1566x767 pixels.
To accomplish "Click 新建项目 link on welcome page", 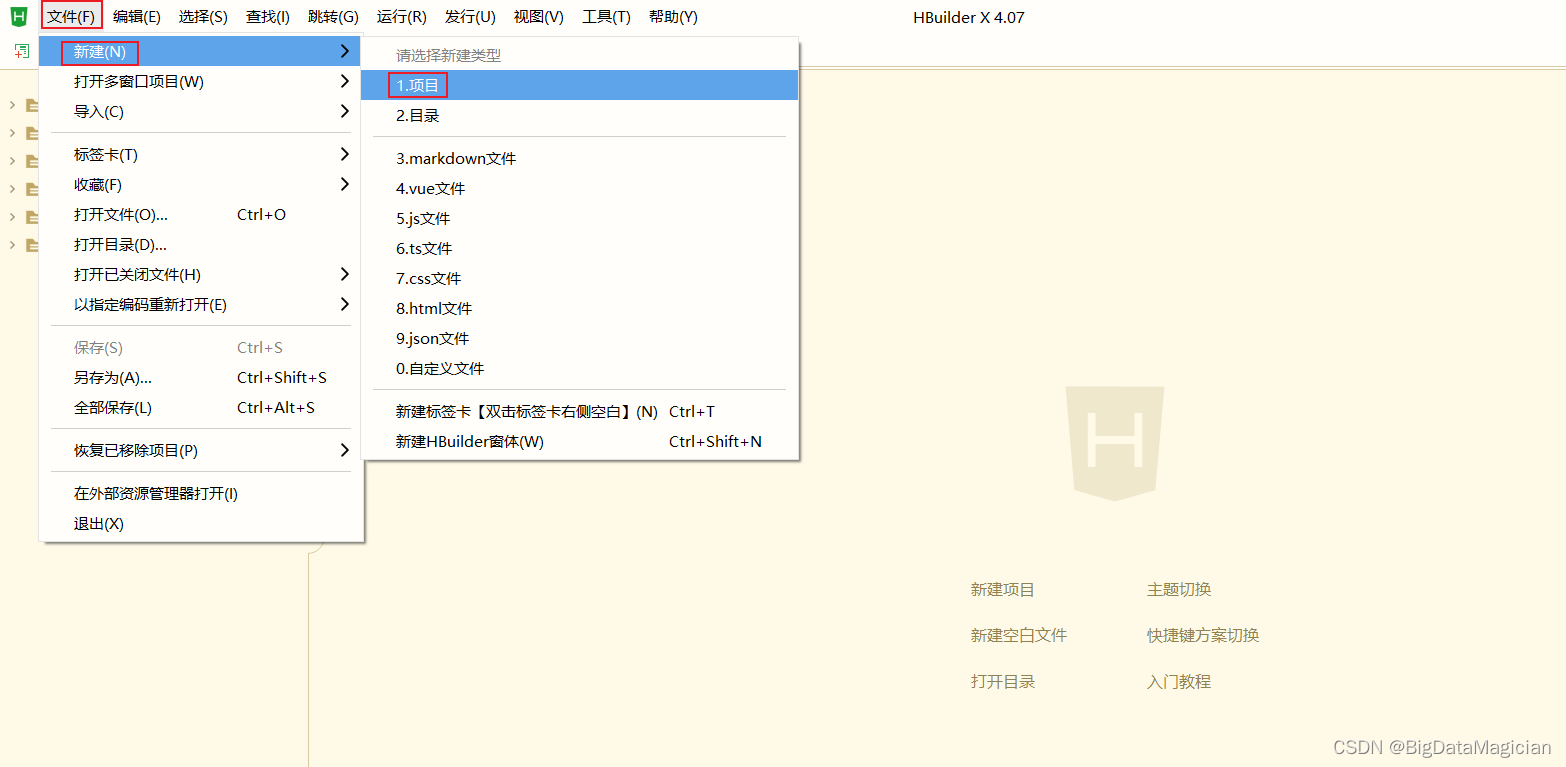I will coord(1003,590).
